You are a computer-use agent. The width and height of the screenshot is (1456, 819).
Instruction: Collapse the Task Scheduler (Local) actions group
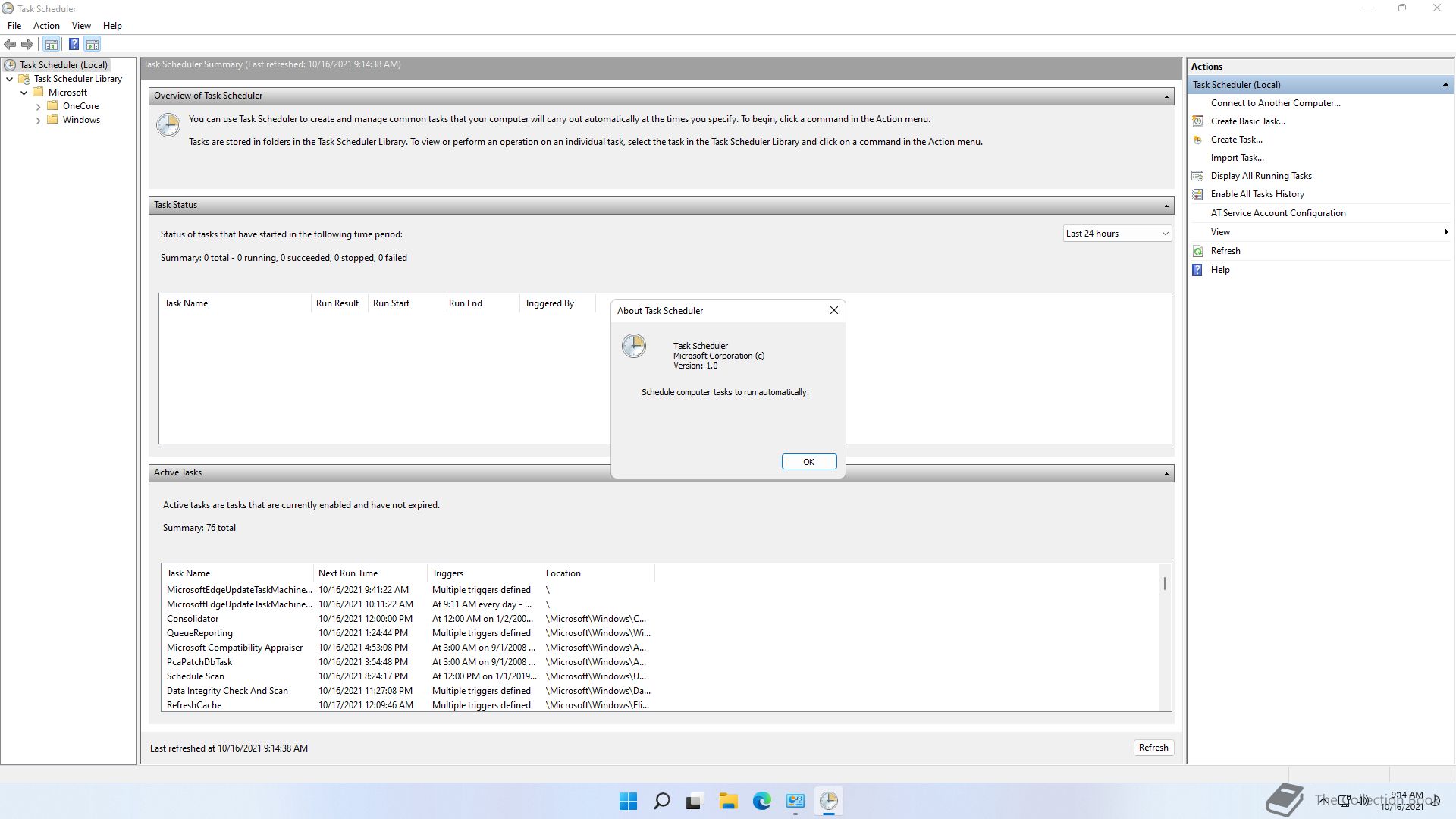click(x=1445, y=85)
